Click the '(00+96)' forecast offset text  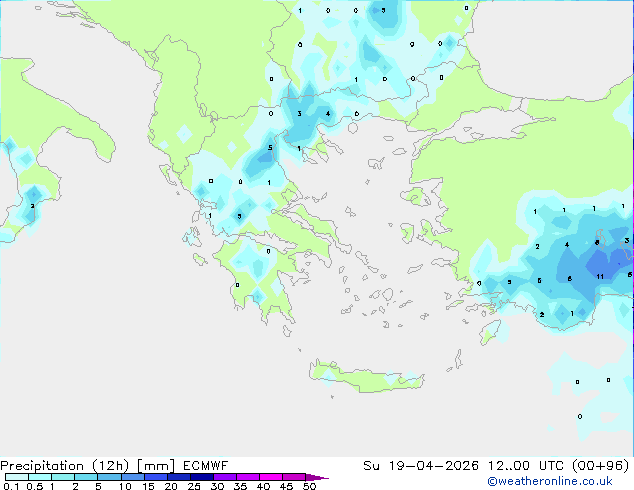coord(601,466)
